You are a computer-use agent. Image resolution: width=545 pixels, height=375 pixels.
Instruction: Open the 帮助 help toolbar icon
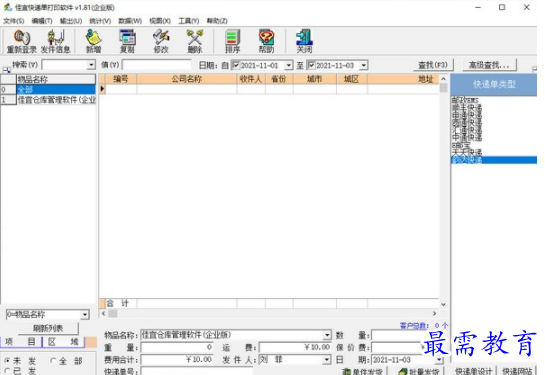266,41
